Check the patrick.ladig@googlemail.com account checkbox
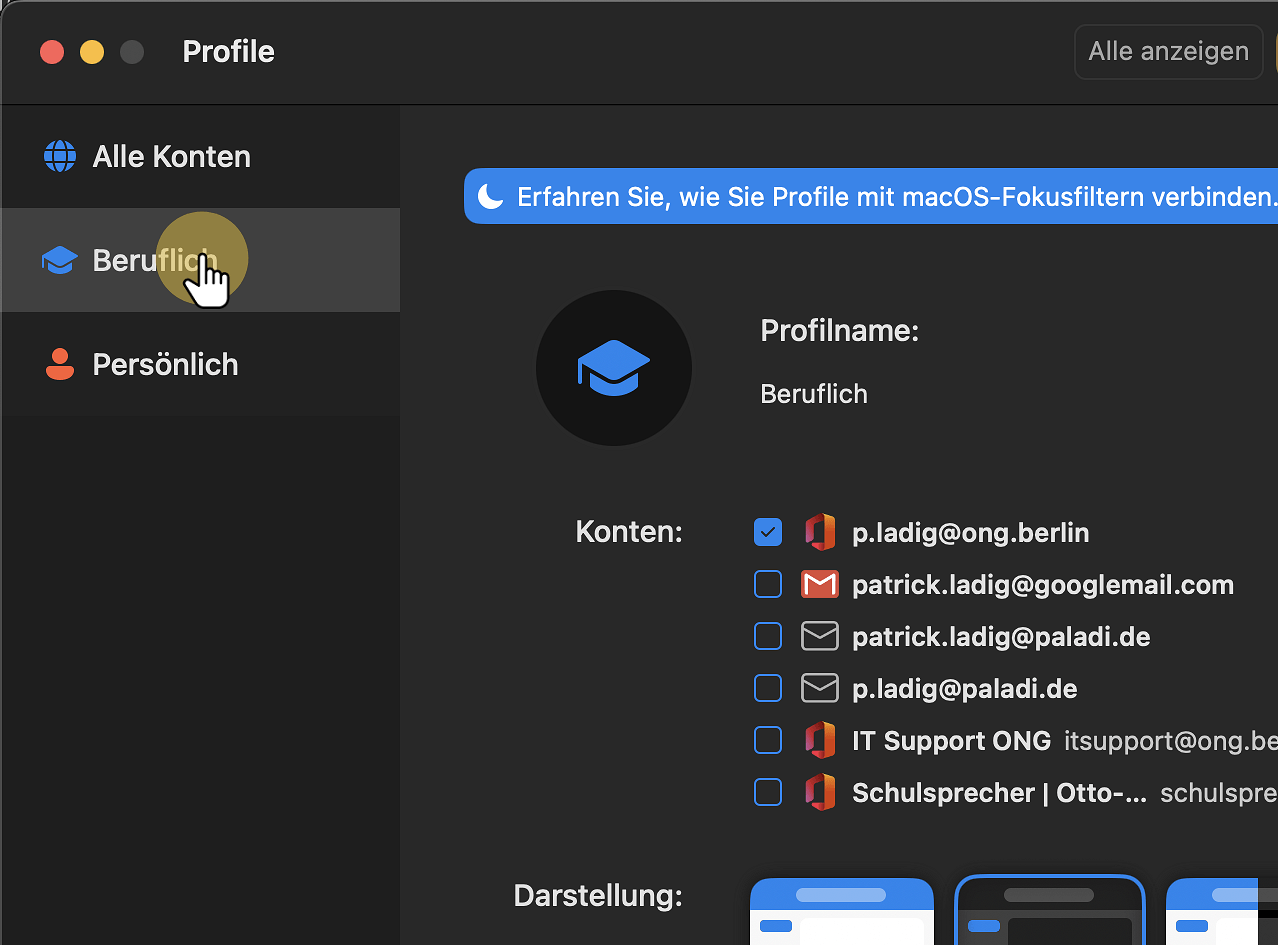 point(768,584)
